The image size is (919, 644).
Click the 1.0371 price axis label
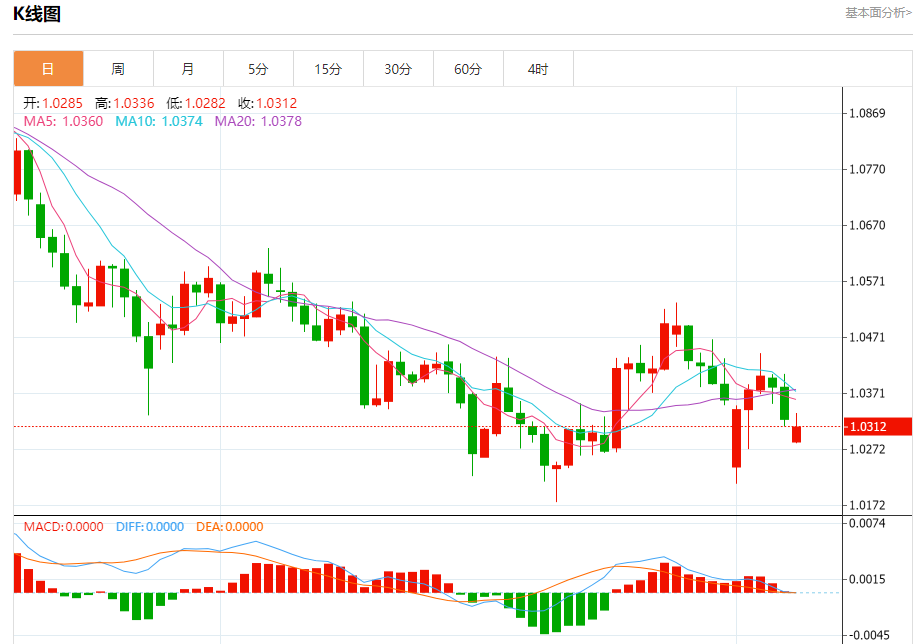pos(867,393)
